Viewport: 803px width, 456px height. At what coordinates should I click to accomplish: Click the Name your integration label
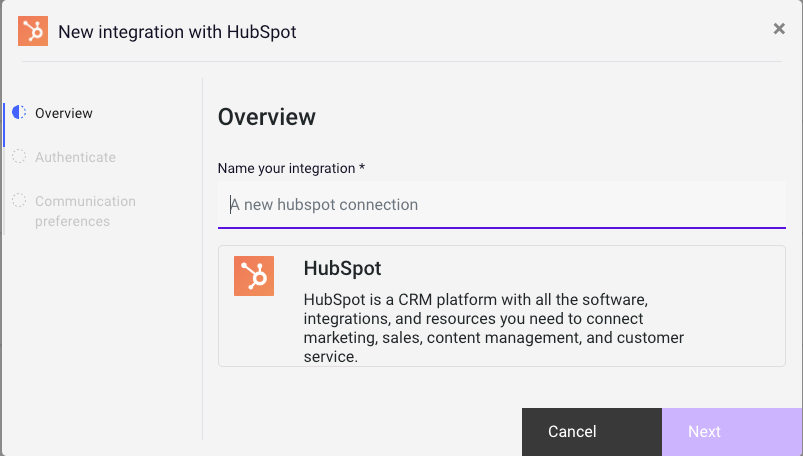[x=291, y=168]
